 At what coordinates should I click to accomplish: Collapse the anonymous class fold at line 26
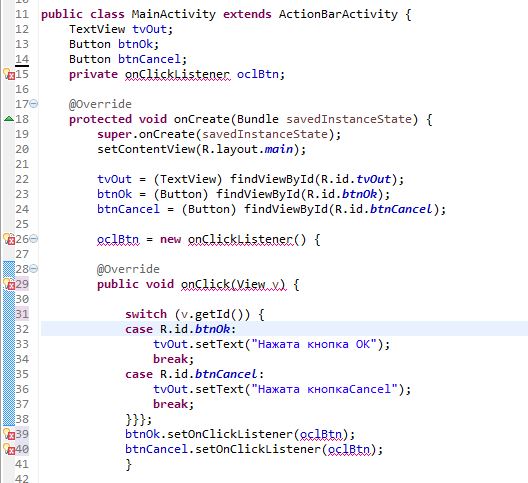coord(34,239)
